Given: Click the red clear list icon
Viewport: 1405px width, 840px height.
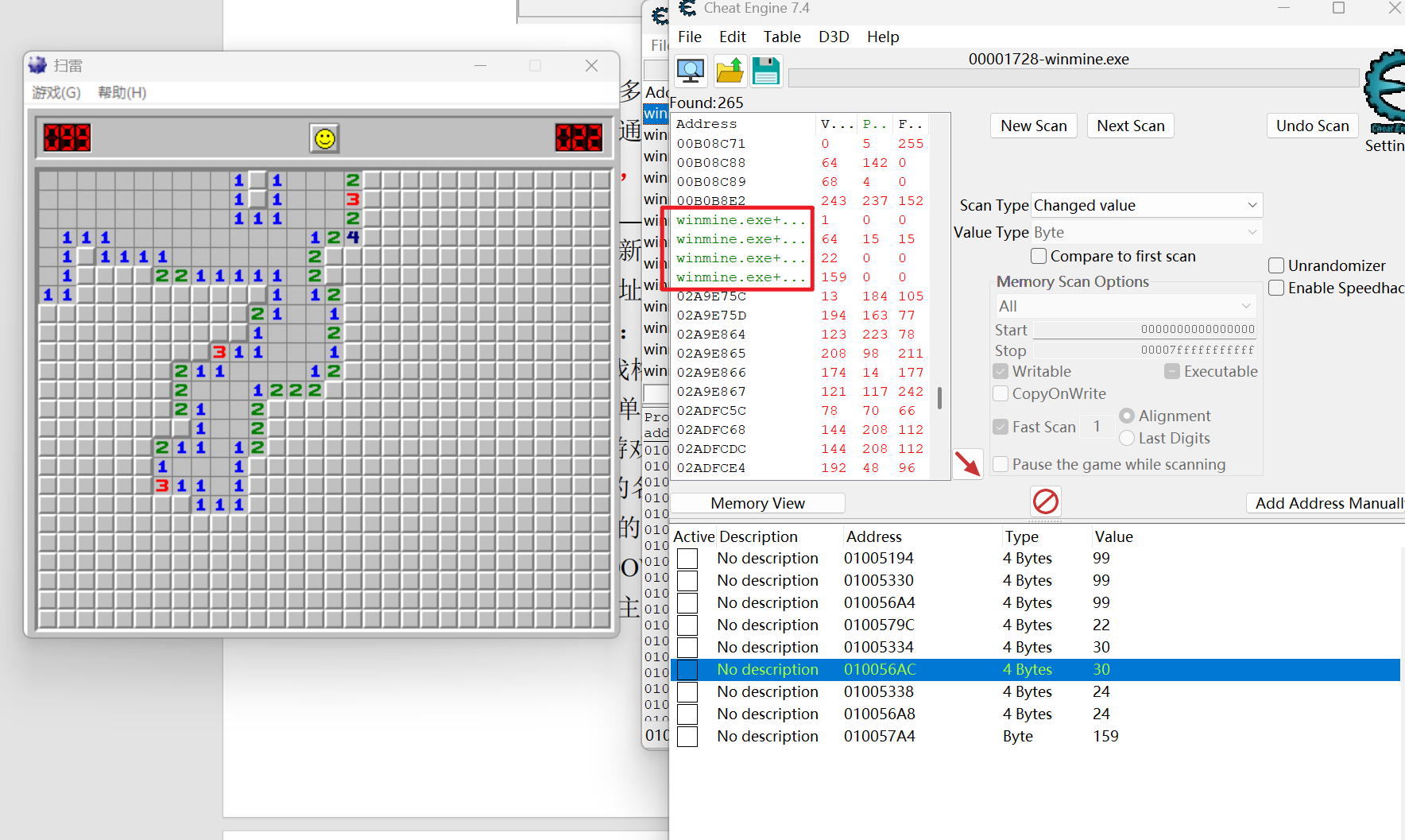Looking at the screenshot, I should (1045, 501).
